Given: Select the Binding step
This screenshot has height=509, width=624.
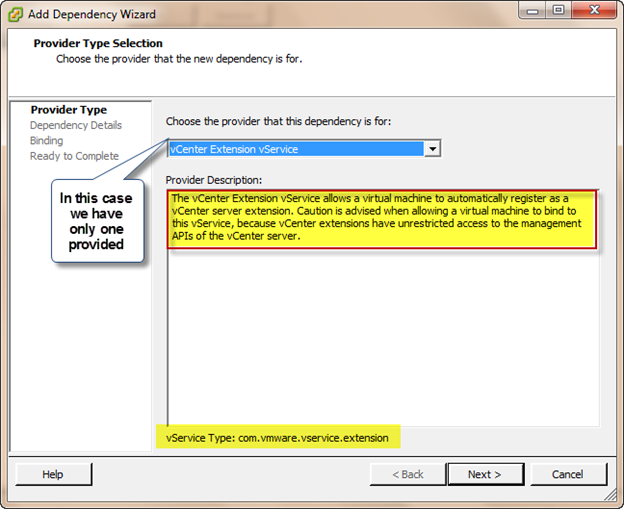Looking at the screenshot, I should (47, 141).
